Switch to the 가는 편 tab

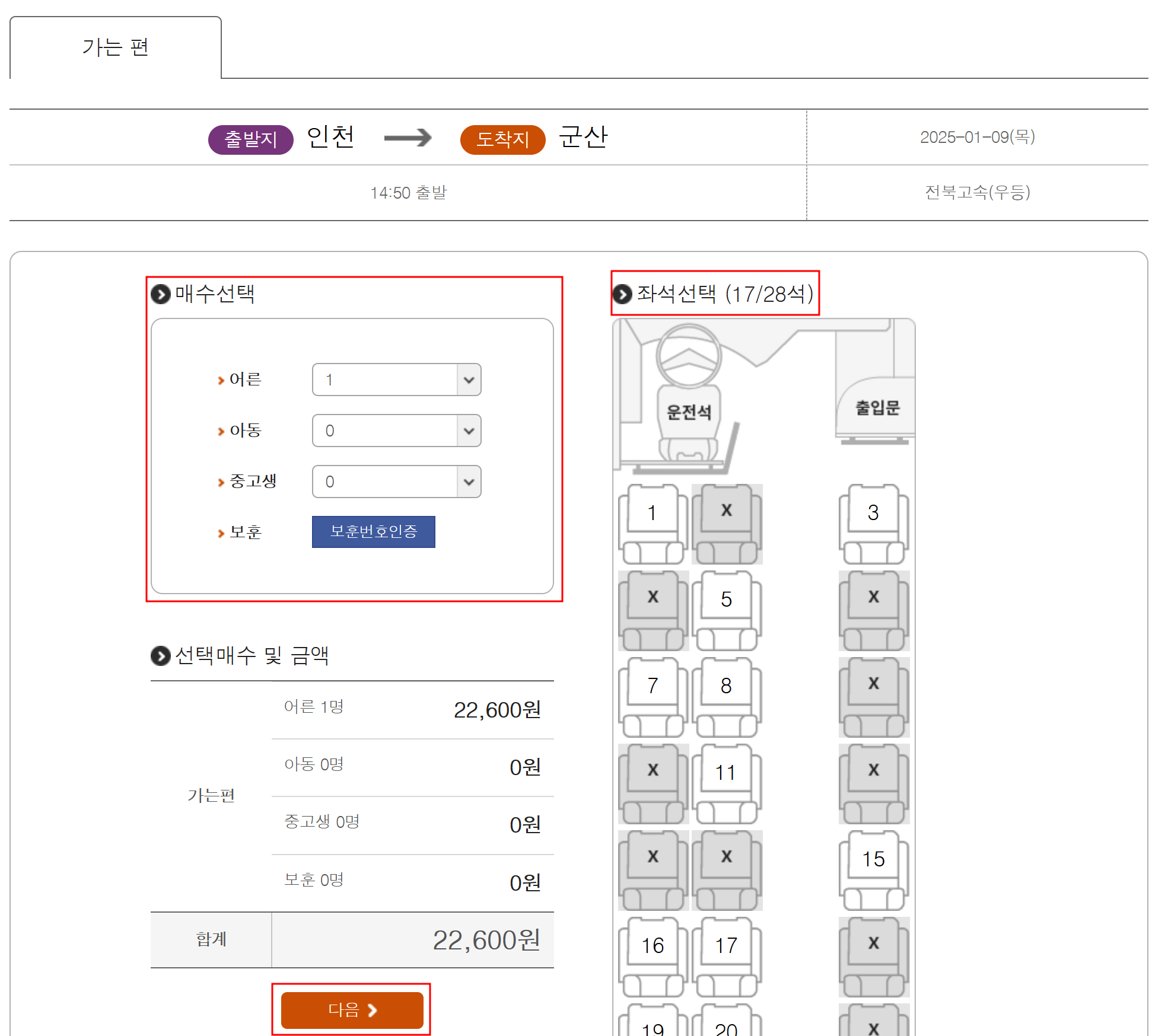click(x=116, y=47)
